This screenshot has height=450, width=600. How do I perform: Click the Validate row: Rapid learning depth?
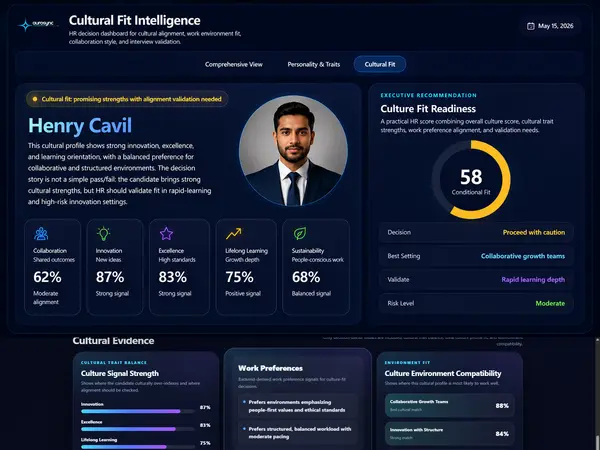[476, 280]
